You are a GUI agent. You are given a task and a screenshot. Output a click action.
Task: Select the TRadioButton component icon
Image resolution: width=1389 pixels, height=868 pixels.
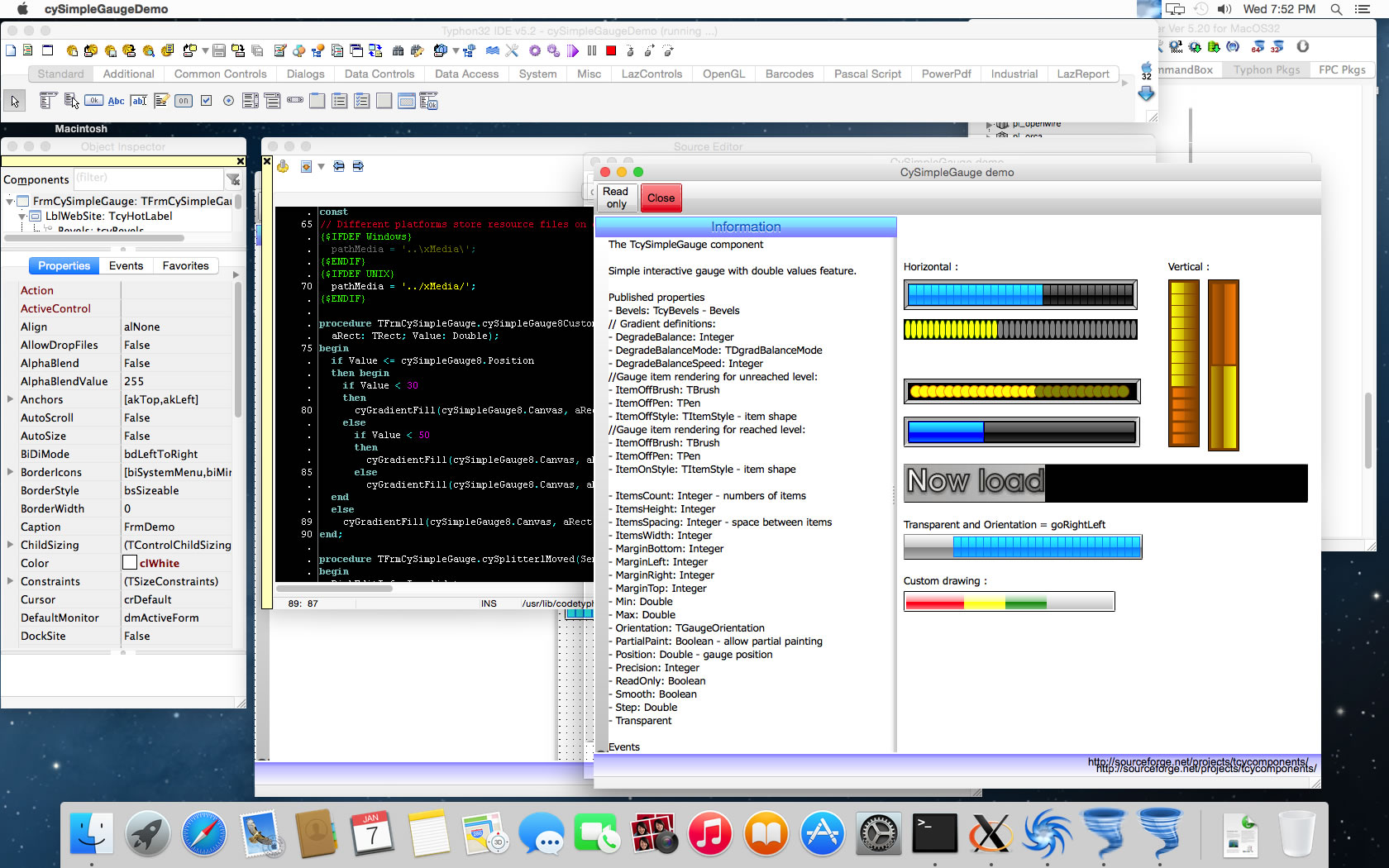coord(228,101)
